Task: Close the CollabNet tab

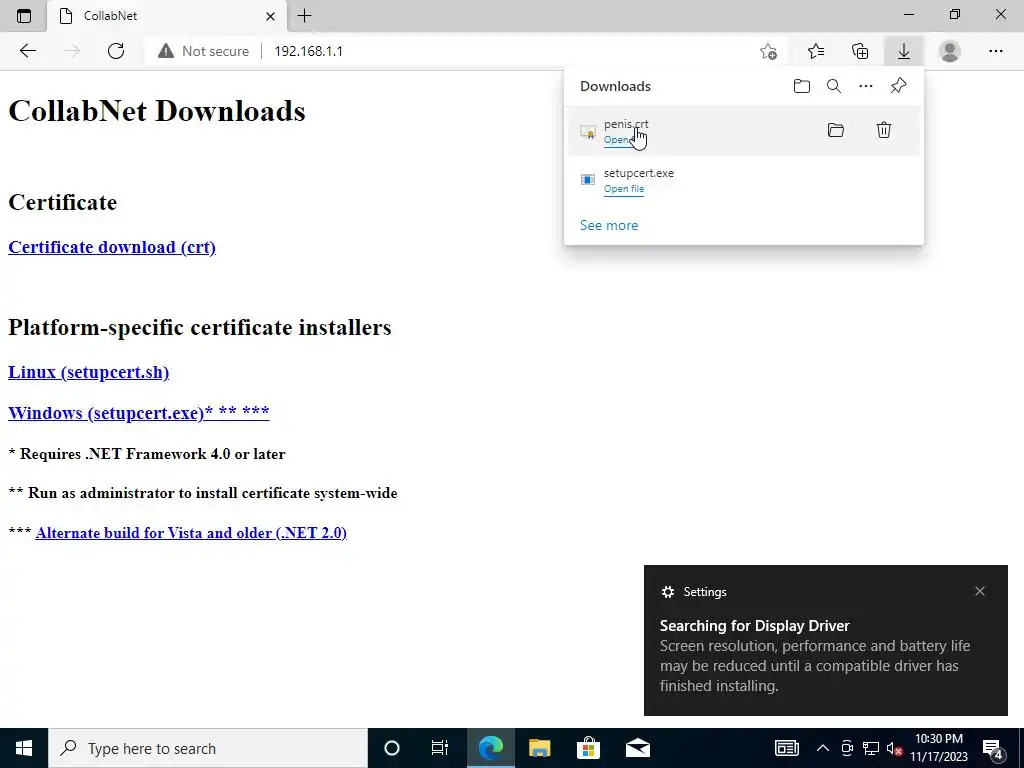Action: tap(270, 16)
